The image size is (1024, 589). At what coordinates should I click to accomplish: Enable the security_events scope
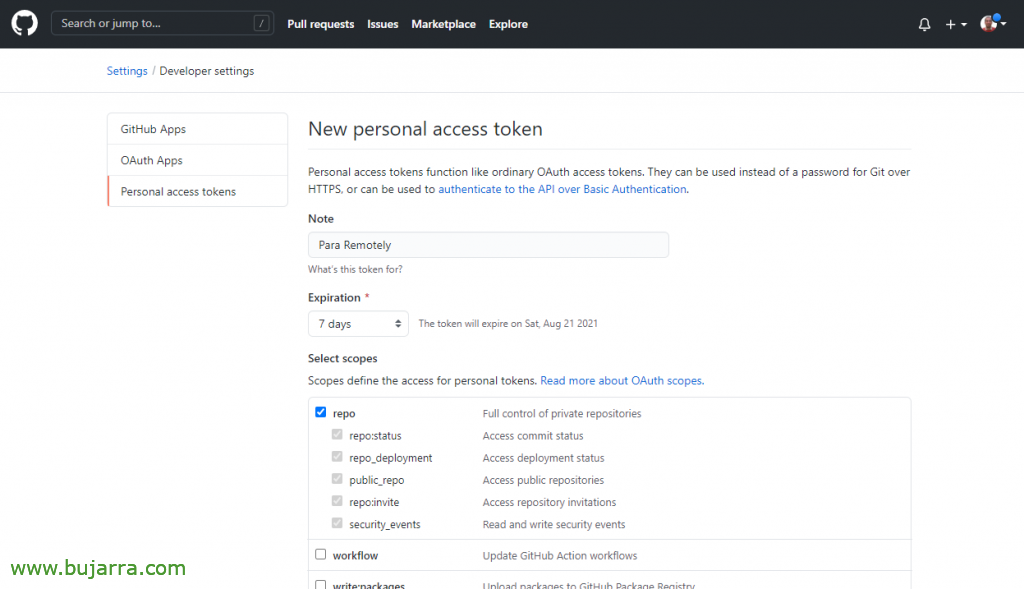(x=337, y=522)
